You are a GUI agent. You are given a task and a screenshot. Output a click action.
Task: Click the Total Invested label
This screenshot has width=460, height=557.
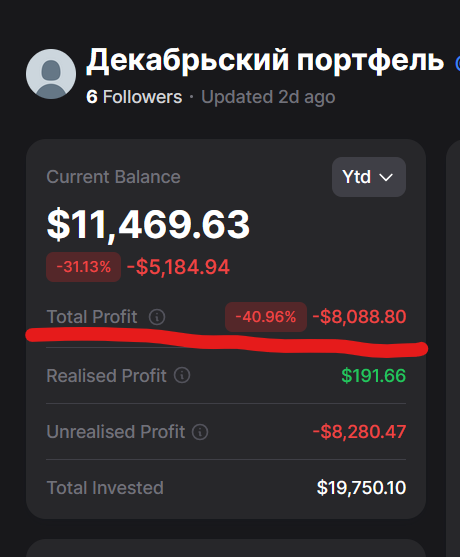pos(105,488)
